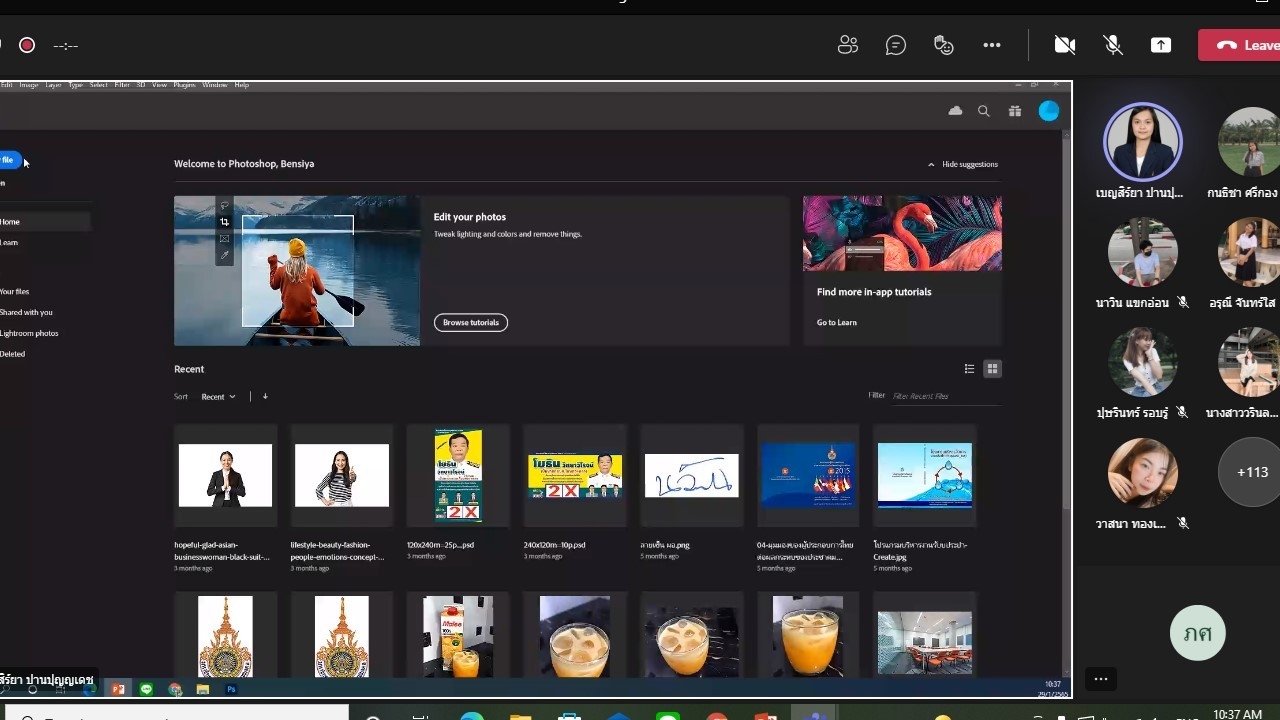Select Home in the Photoshop sidebar

point(45,222)
